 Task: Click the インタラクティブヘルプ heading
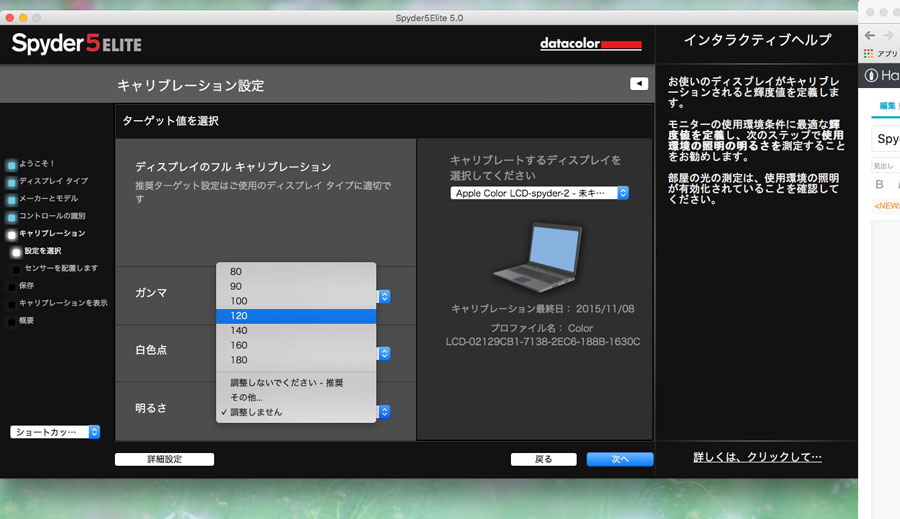click(757, 40)
